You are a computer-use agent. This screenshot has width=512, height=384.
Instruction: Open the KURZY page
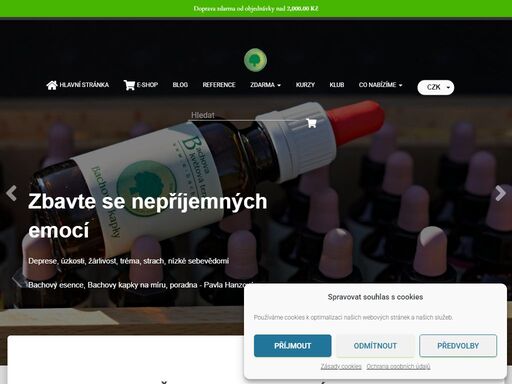click(305, 85)
